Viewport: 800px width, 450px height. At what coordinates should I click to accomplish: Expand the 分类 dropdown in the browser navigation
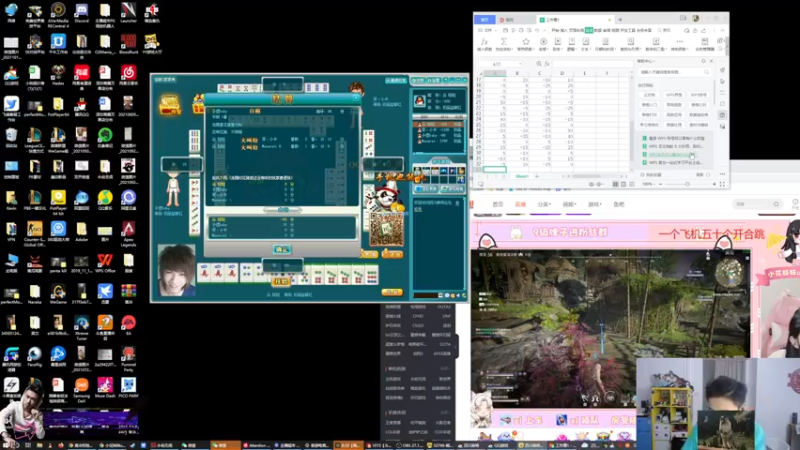pos(543,204)
